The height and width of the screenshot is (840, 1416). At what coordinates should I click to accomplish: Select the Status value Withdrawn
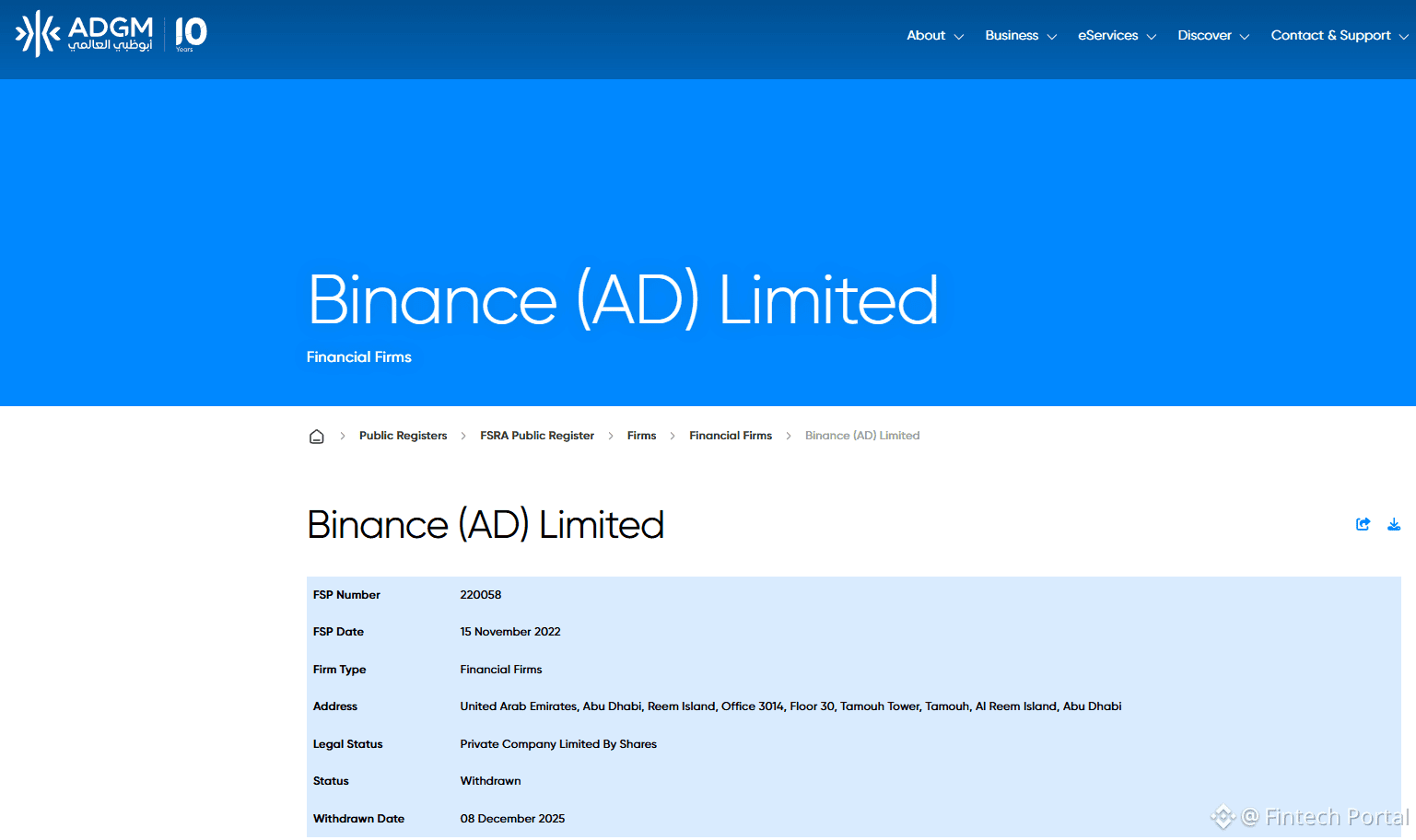(490, 781)
